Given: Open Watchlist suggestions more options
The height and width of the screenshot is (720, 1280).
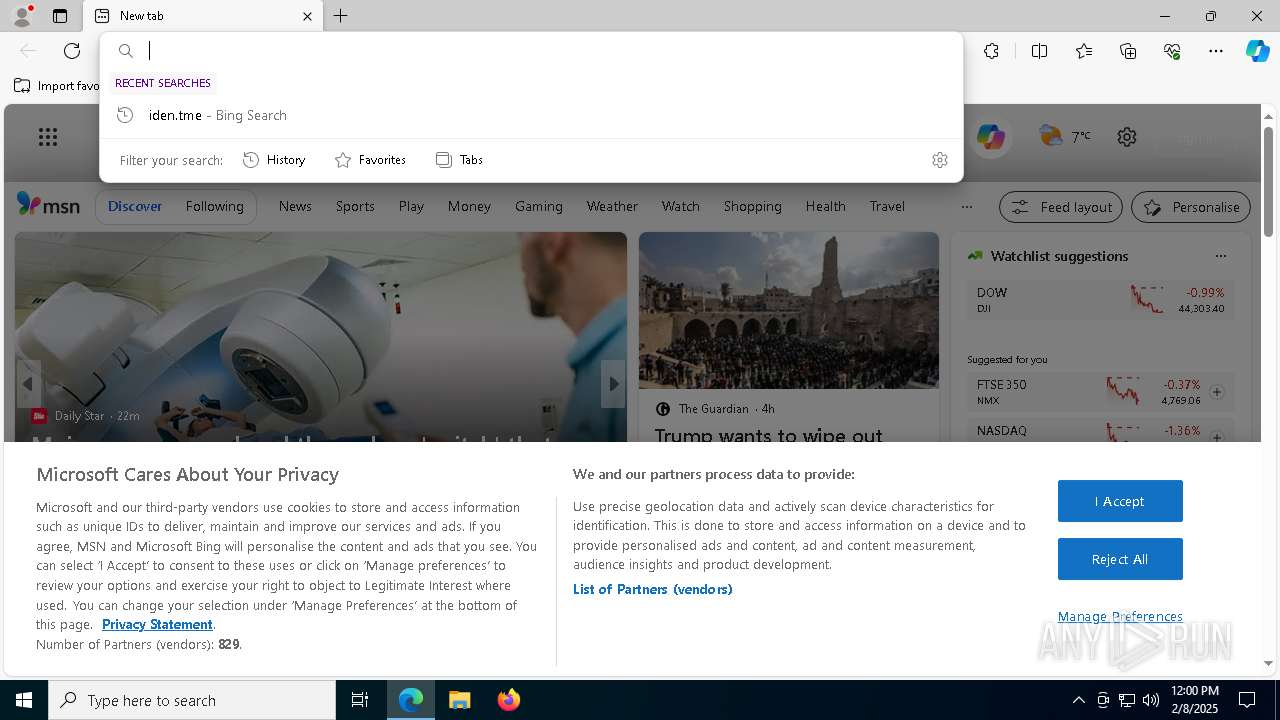Looking at the screenshot, I should tap(1220, 256).
